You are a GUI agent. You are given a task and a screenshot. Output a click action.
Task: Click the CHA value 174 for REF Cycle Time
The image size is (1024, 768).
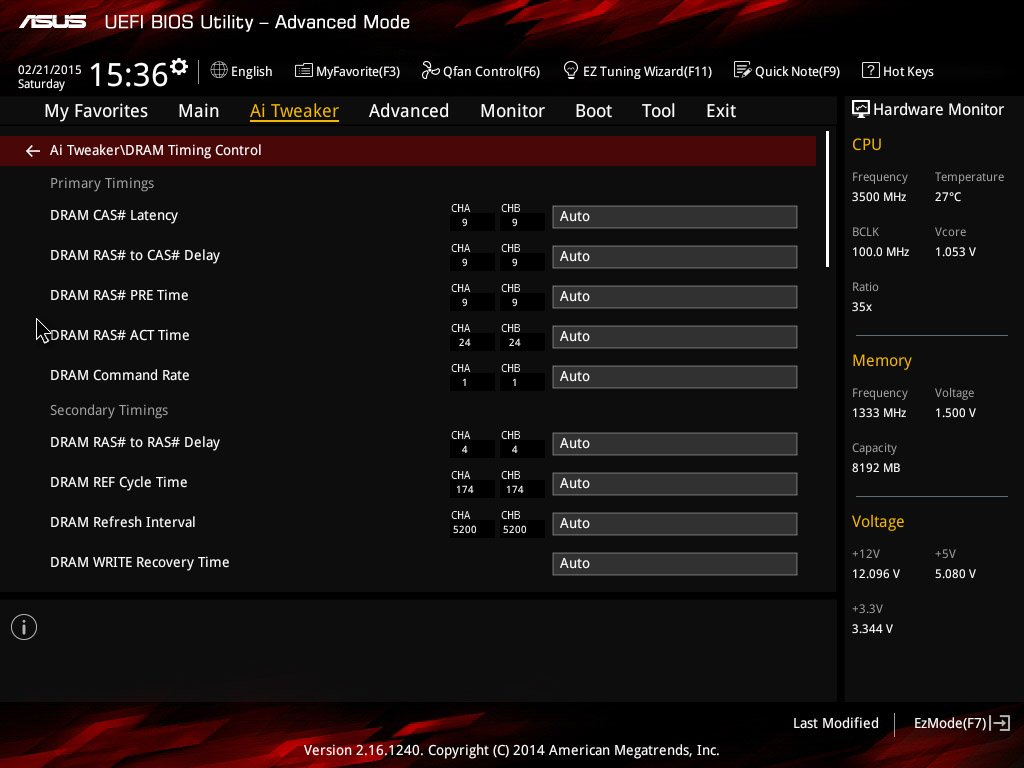[x=465, y=489]
